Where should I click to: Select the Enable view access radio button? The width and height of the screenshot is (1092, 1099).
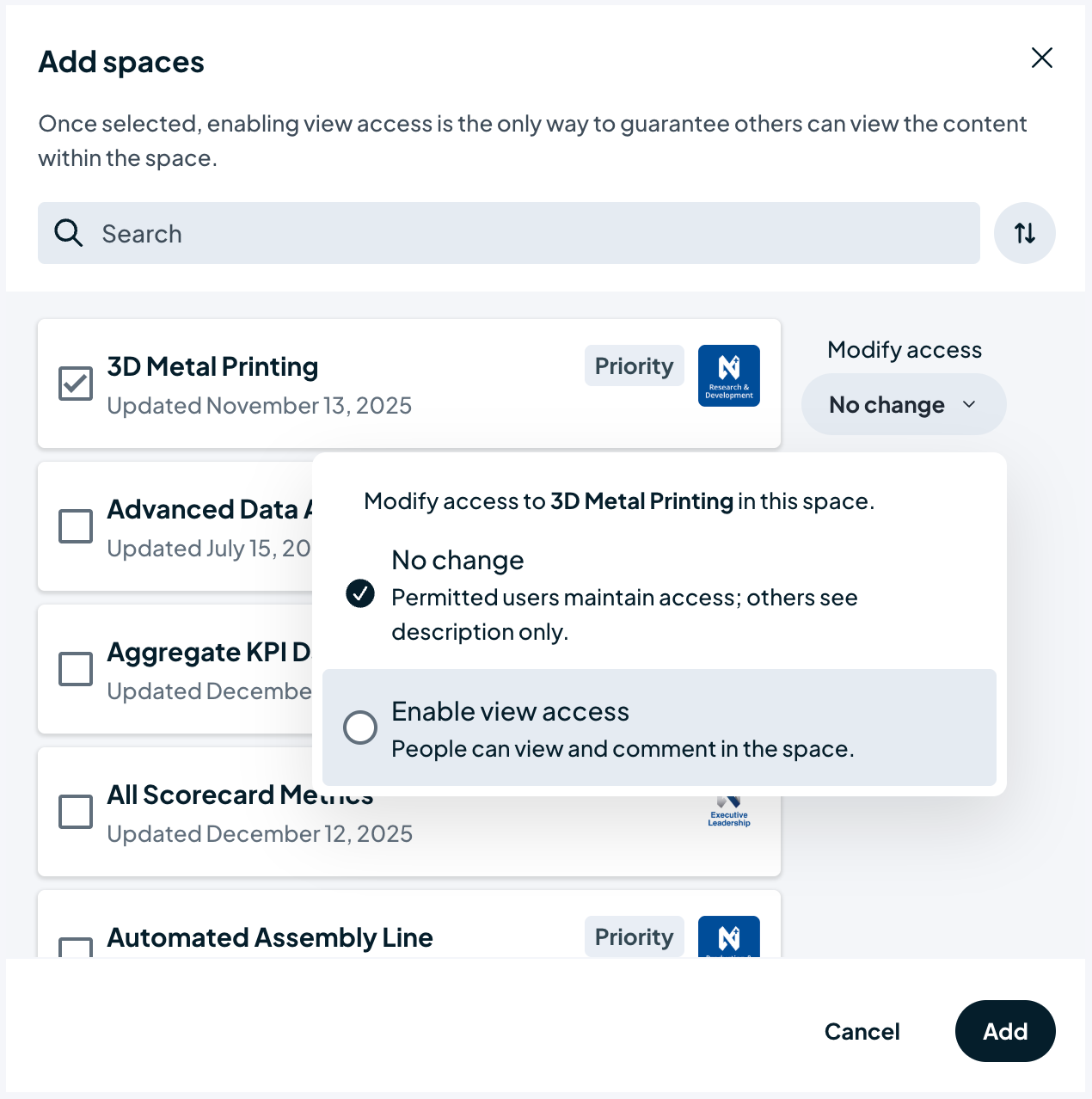click(360, 728)
